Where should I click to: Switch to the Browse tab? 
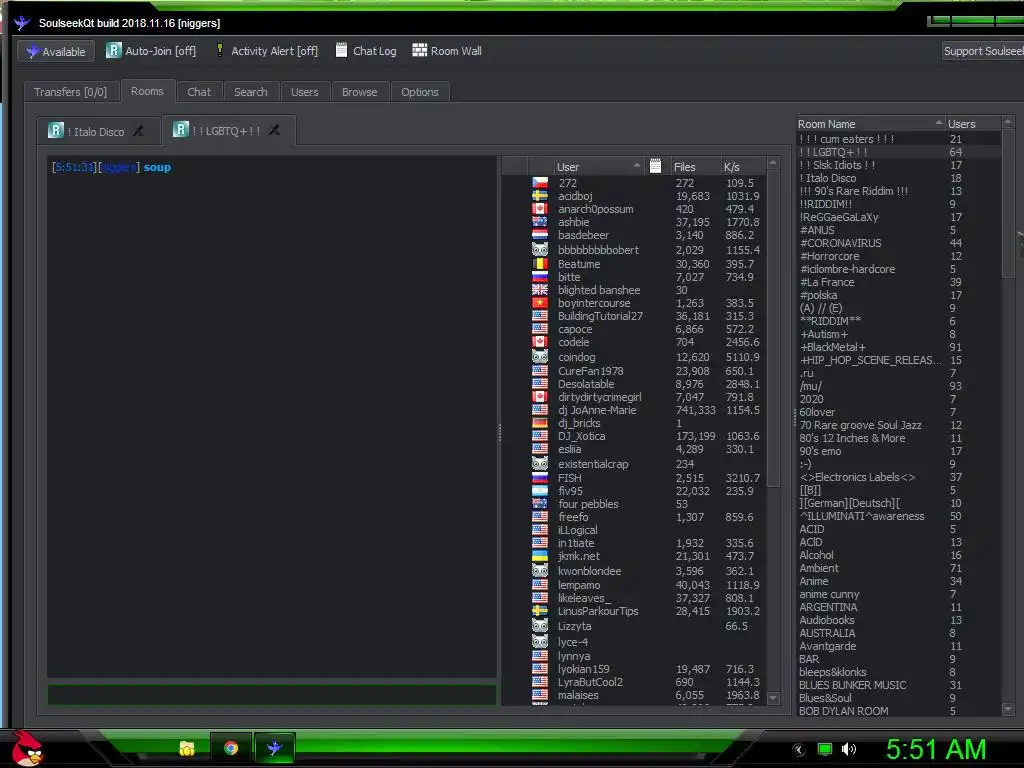360,92
